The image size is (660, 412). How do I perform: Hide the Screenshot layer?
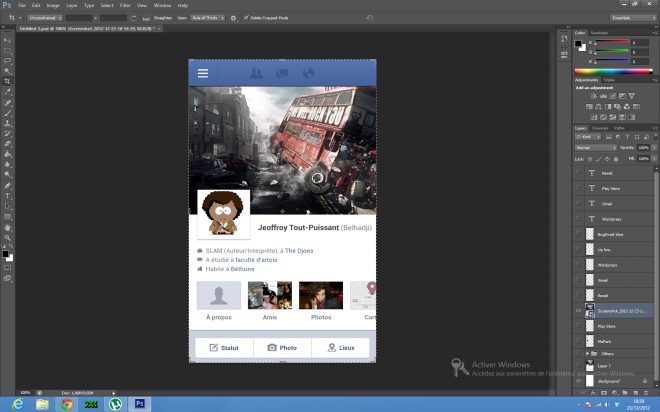coord(578,311)
